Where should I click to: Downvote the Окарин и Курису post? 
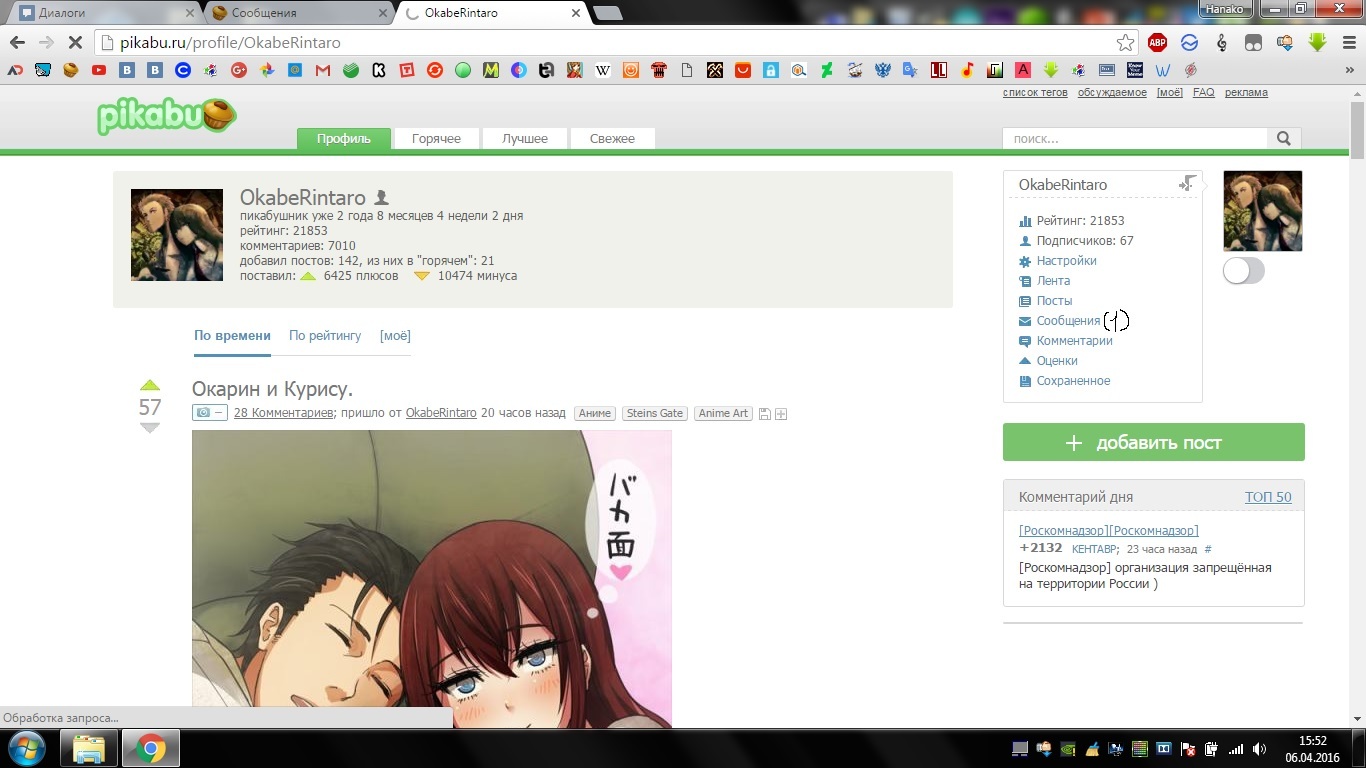click(x=150, y=428)
